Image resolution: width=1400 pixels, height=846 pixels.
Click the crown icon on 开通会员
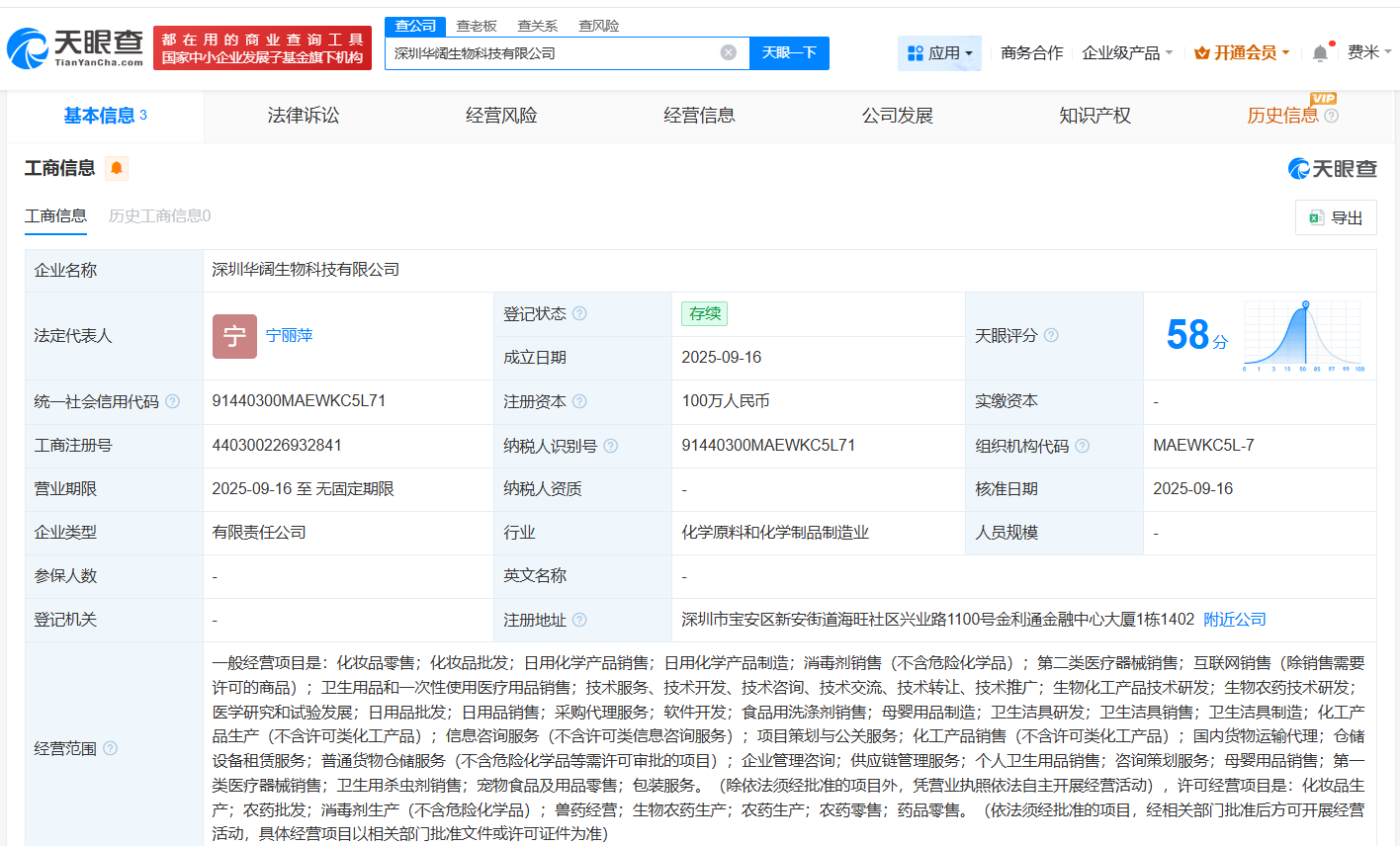1200,52
